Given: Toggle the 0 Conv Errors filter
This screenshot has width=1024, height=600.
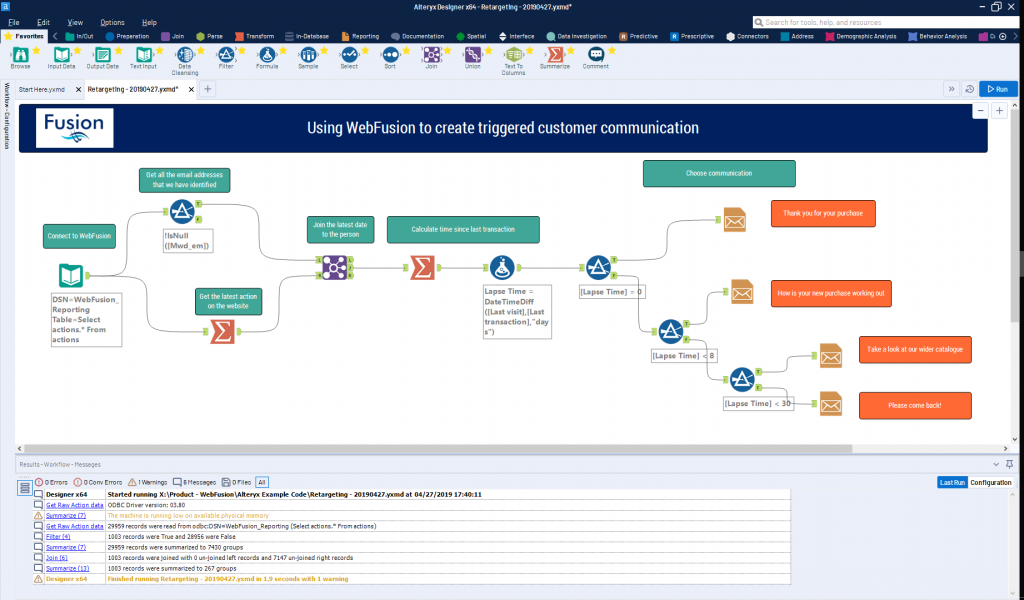Looking at the screenshot, I should coord(97,482).
